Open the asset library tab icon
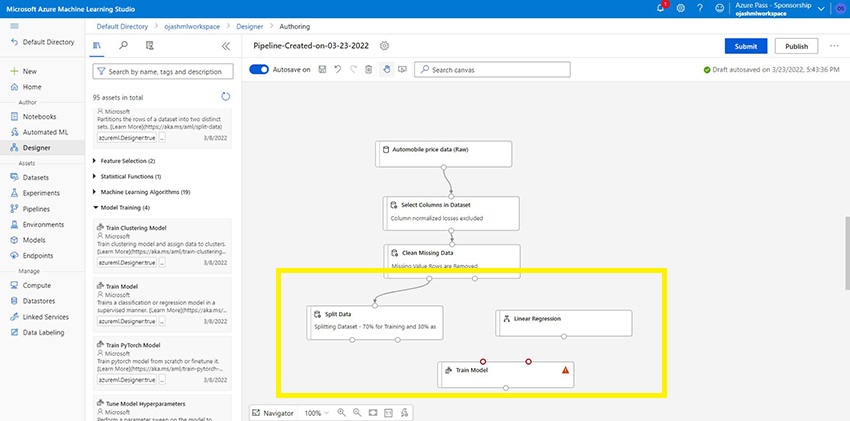The height and width of the screenshot is (421, 850). pyautogui.click(x=97, y=46)
